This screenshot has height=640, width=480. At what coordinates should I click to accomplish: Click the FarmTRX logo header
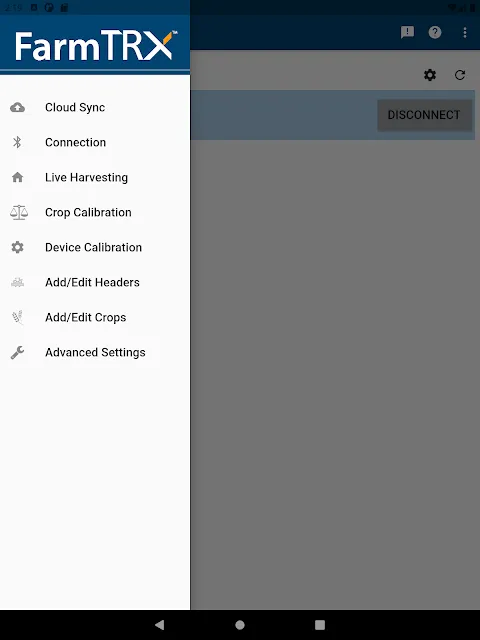[96, 45]
